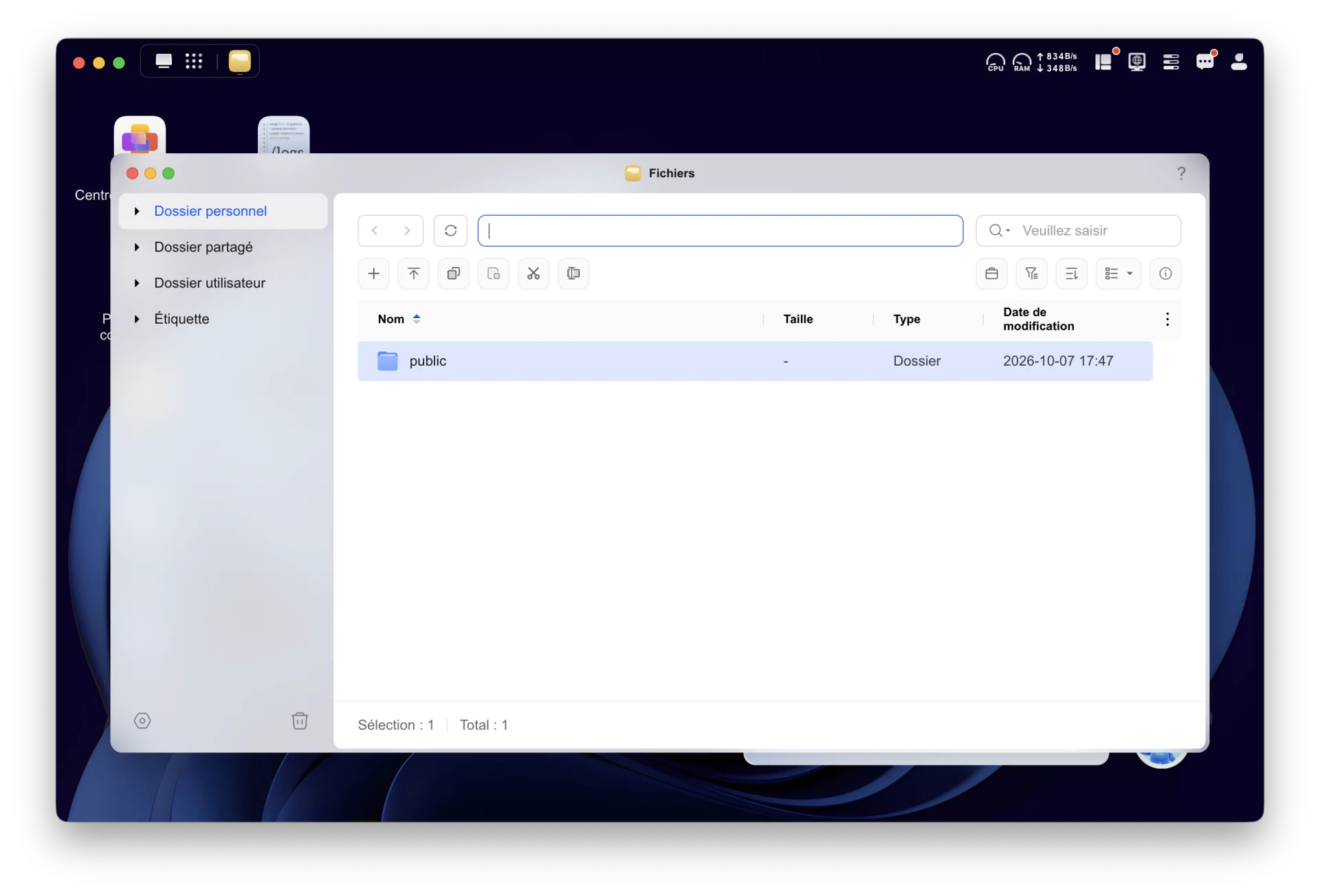The height and width of the screenshot is (896, 1320).
Task: Open the sort order icon
Action: 1071,273
